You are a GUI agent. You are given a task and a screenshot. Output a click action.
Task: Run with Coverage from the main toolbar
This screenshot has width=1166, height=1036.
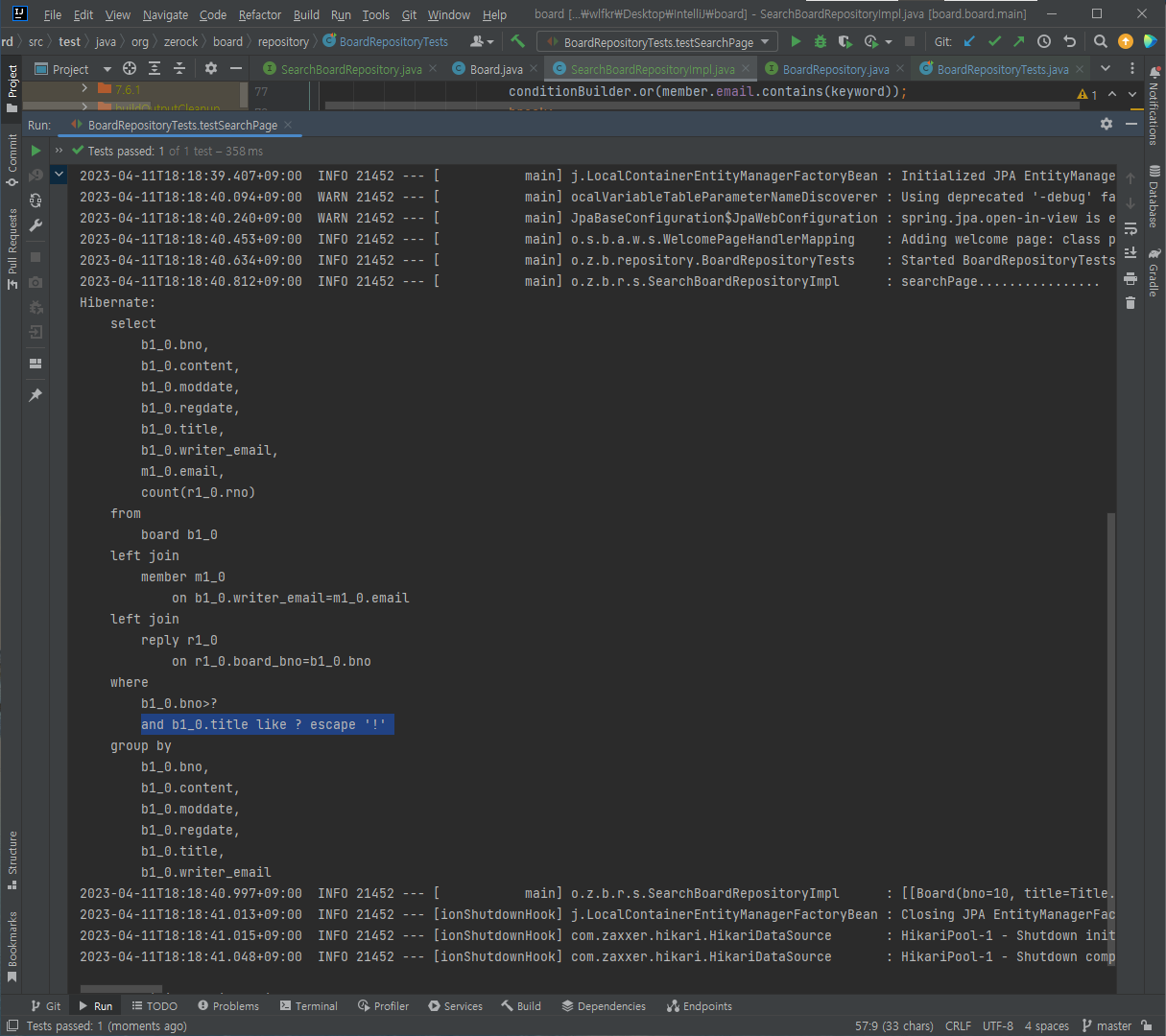(x=845, y=41)
